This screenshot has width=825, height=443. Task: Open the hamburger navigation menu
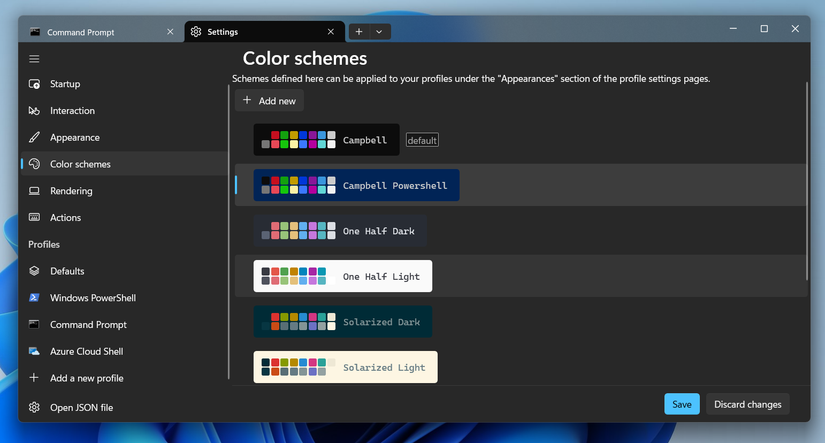[34, 59]
